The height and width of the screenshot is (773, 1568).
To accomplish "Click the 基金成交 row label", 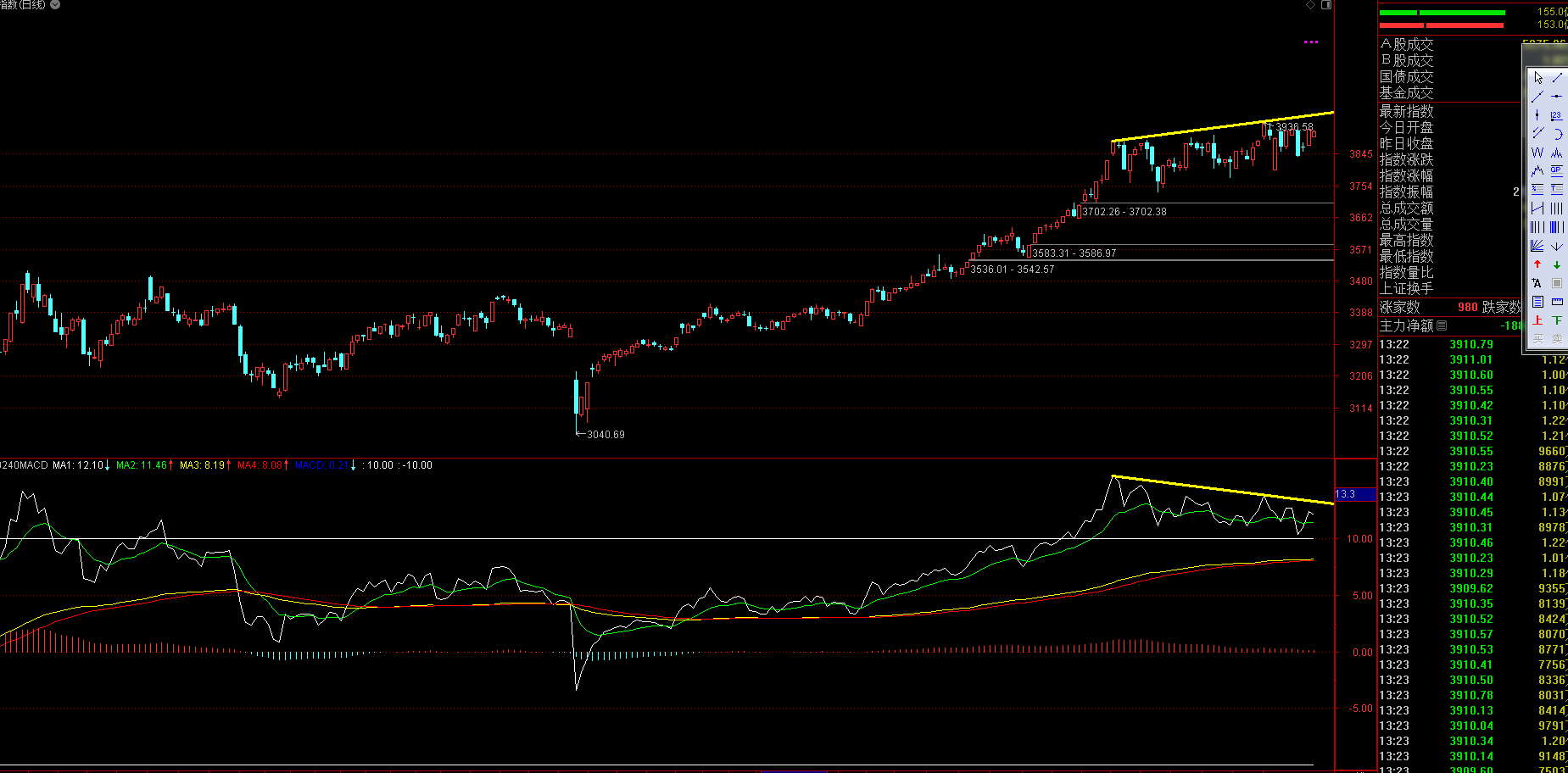I will (x=1407, y=92).
